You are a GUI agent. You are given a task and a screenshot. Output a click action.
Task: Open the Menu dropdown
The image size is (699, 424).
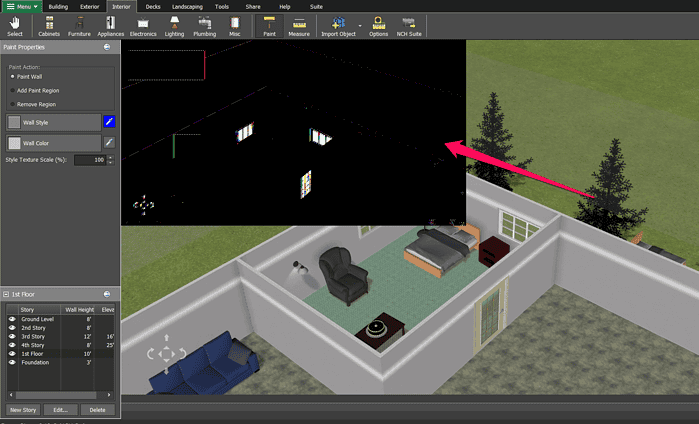pyautogui.click(x=22, y=7)
